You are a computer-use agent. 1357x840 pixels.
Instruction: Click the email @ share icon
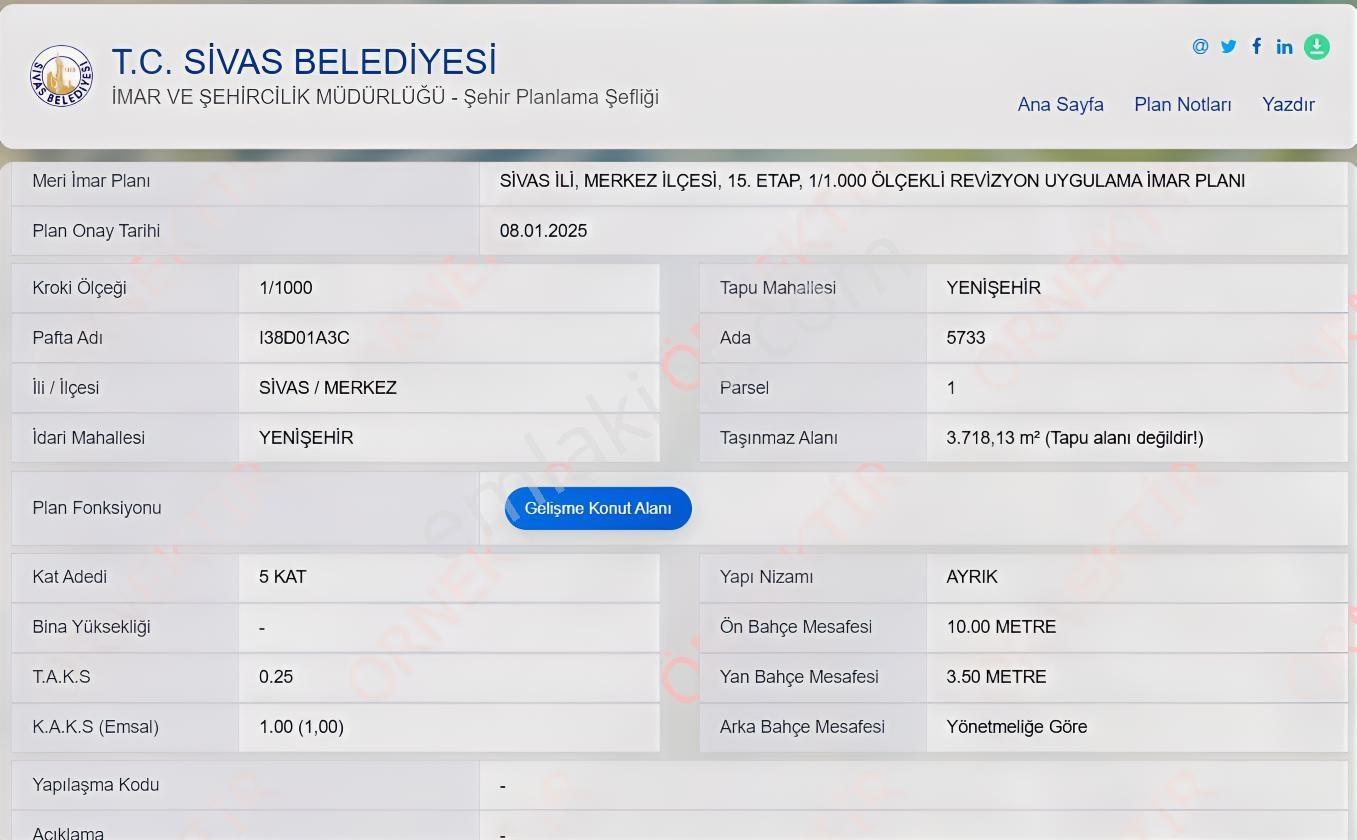click(1200, 46)
